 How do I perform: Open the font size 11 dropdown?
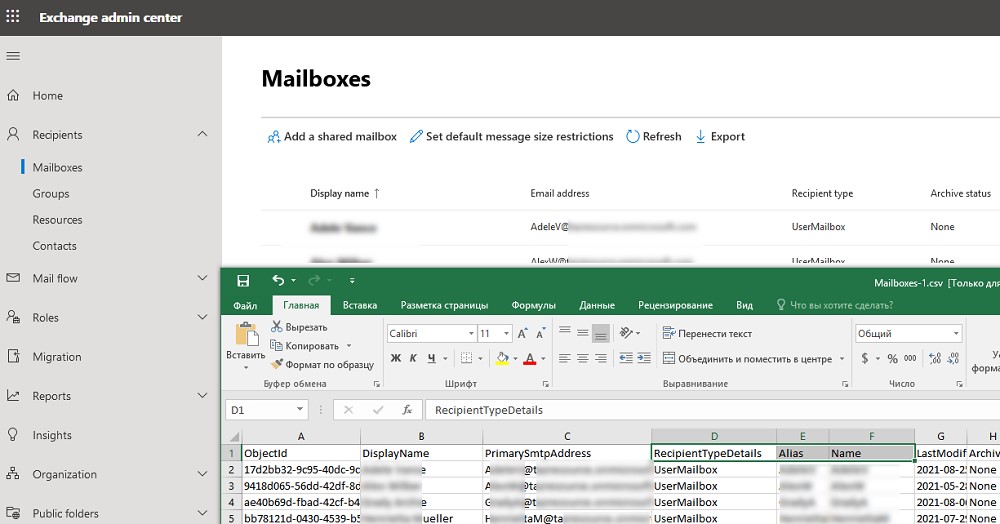506,333
